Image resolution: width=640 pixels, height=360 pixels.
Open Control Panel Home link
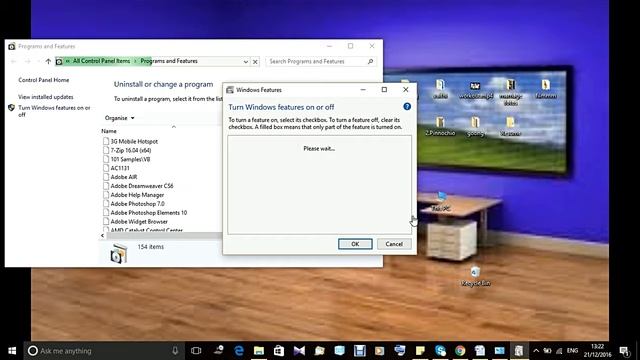coord(44,80)
